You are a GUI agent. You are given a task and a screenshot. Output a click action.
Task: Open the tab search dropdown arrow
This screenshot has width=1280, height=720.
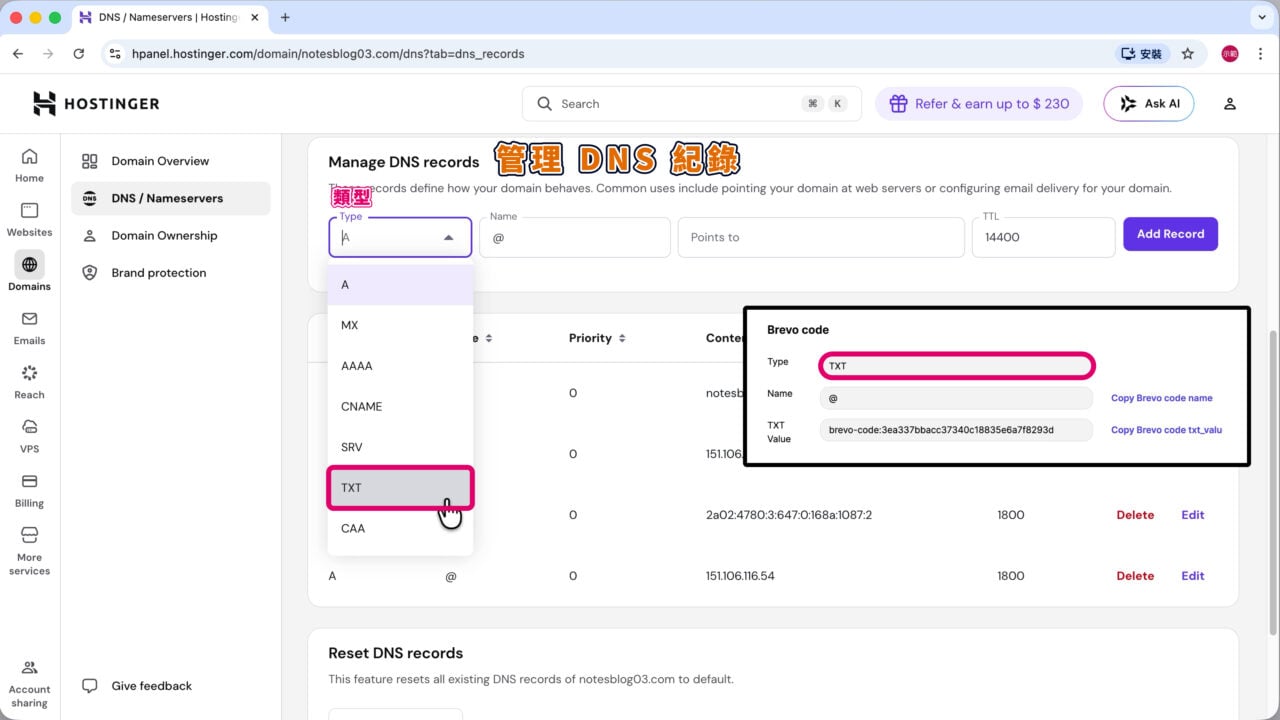(1260, 17)
